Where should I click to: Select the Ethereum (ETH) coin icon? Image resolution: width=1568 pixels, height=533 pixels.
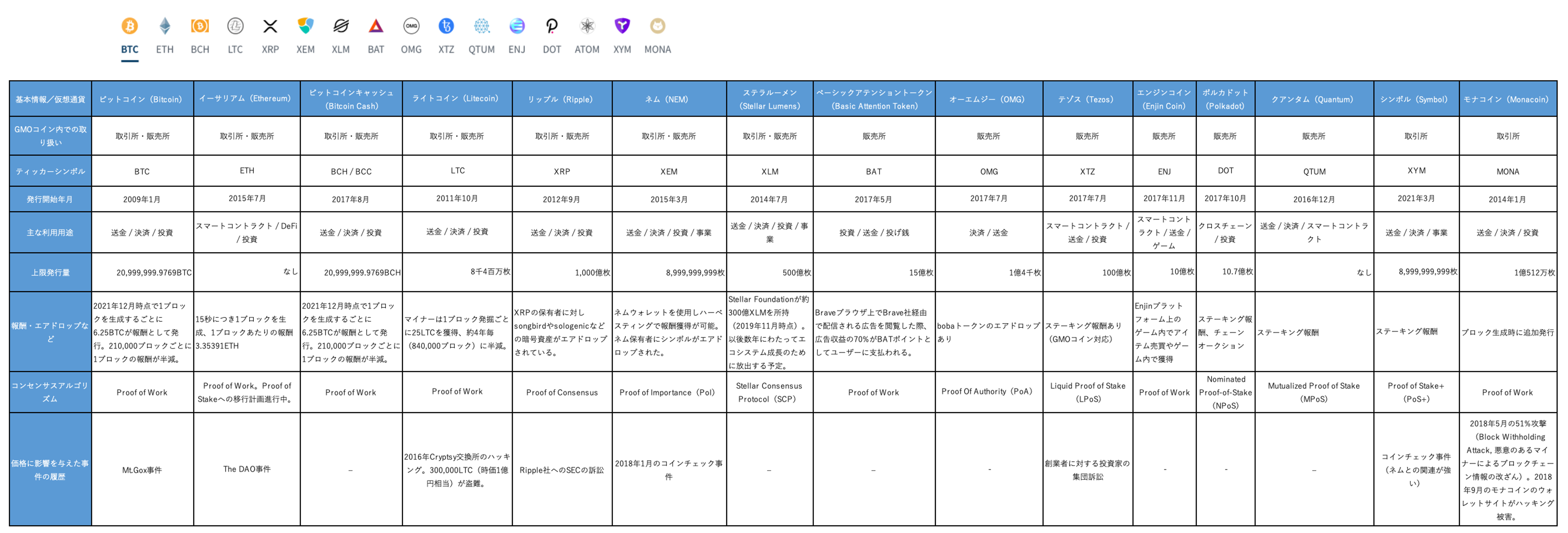click(x=165, y=26)
